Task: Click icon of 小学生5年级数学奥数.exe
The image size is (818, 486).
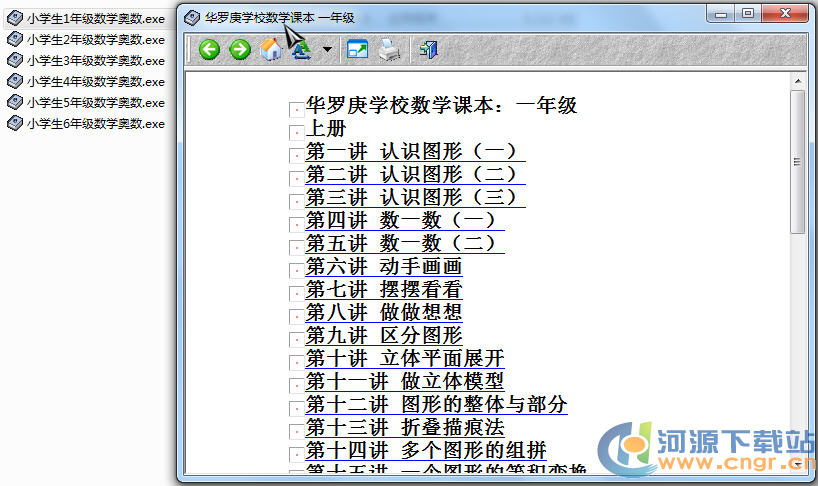Action: 15,102
